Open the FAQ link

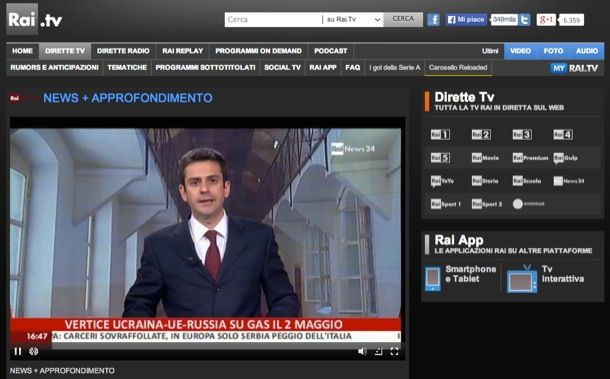point(353,68)
